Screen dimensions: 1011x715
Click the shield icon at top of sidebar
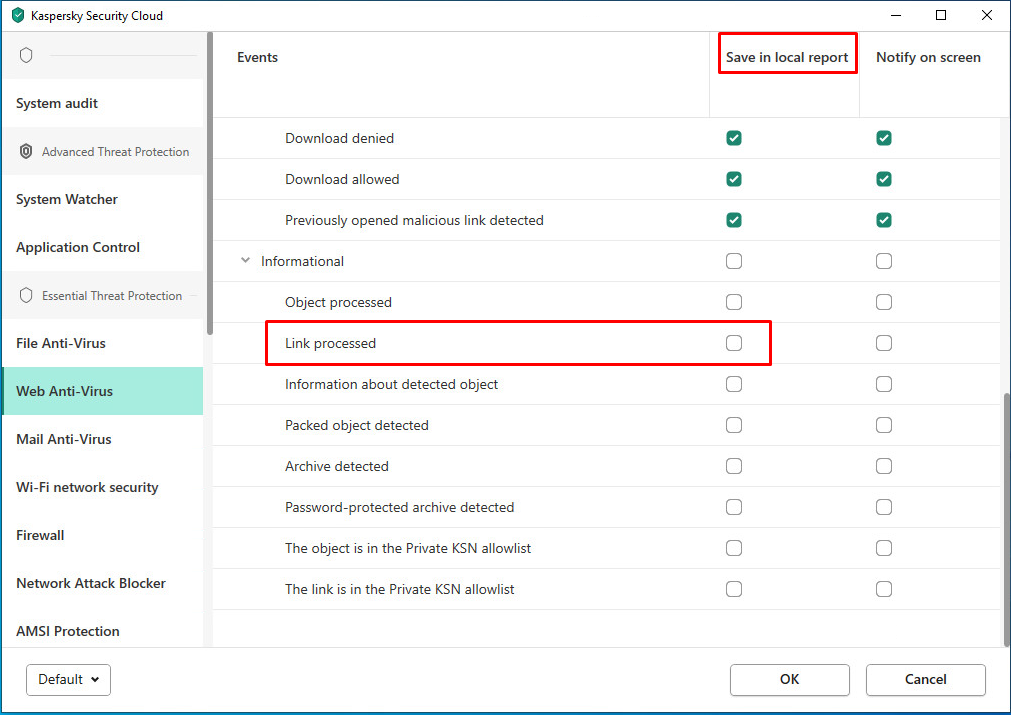(26, 55)
